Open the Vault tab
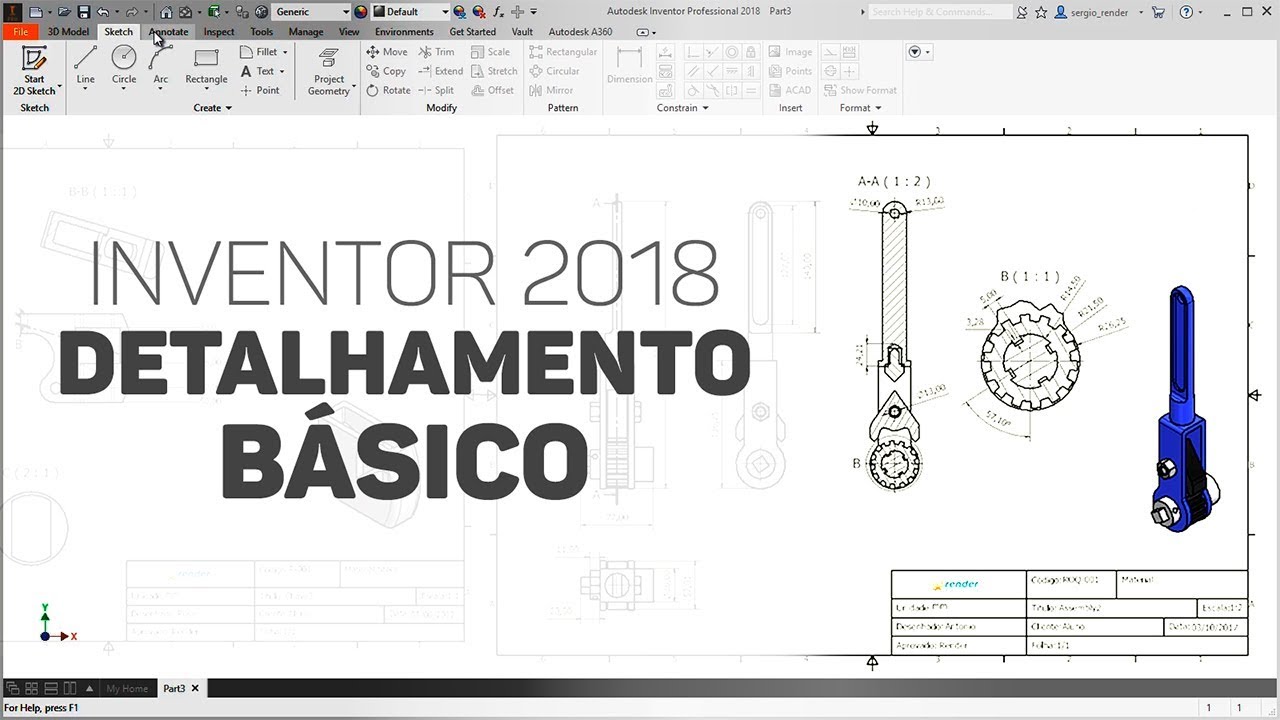This screenshot has height=720, width=1280. [522, 32]
